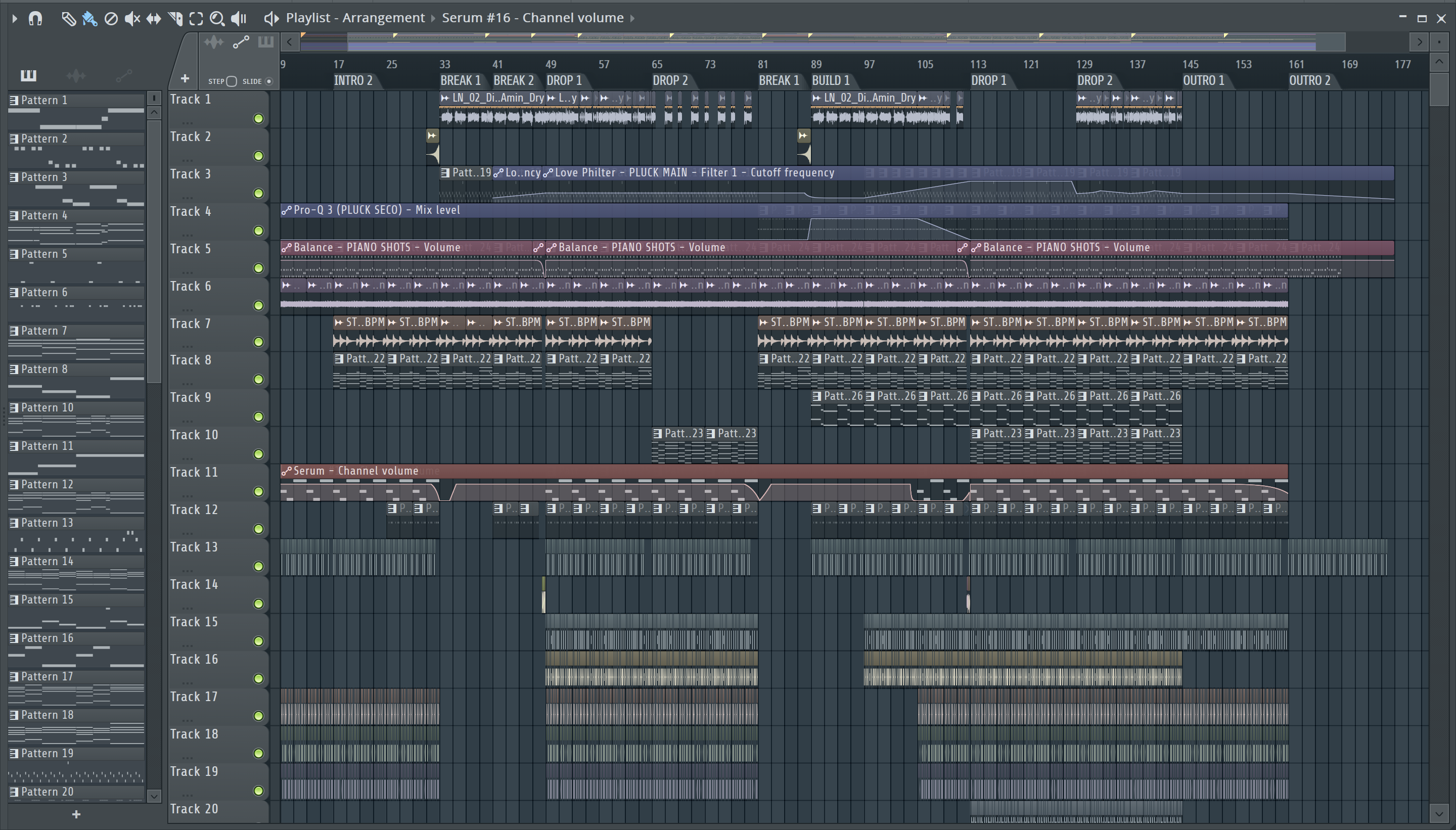Viewport: 1456px width, 830px height.
Task: Show pattern clips in picker panel
Action: (x=28, y=75)
